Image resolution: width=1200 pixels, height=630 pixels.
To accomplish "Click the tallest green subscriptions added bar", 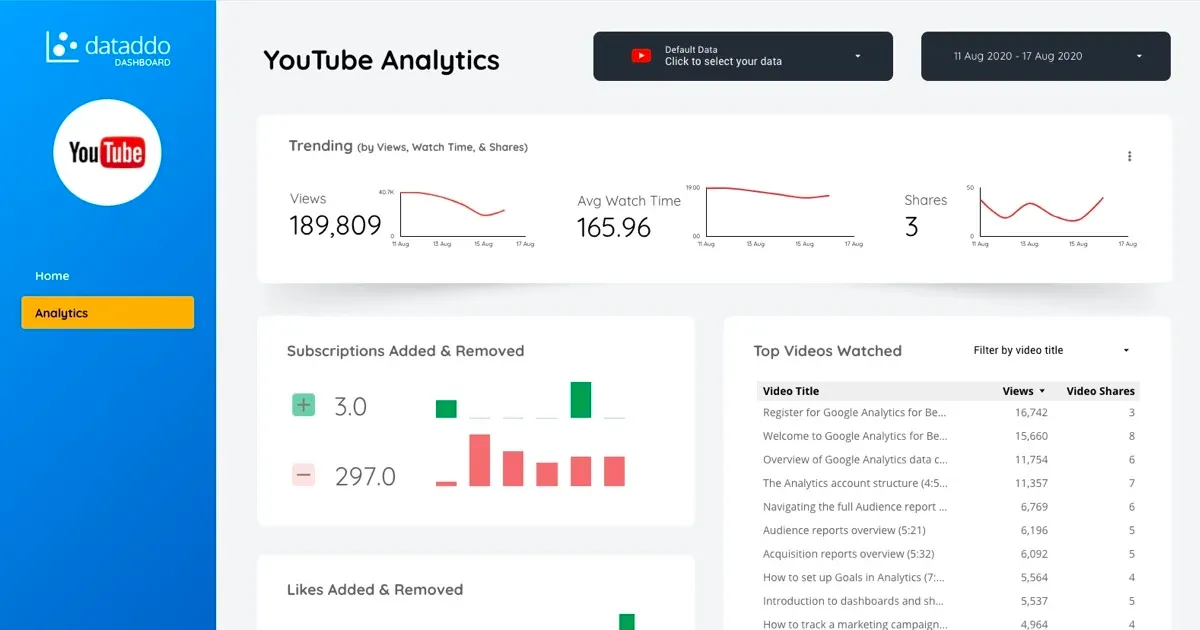I will 581,400.
